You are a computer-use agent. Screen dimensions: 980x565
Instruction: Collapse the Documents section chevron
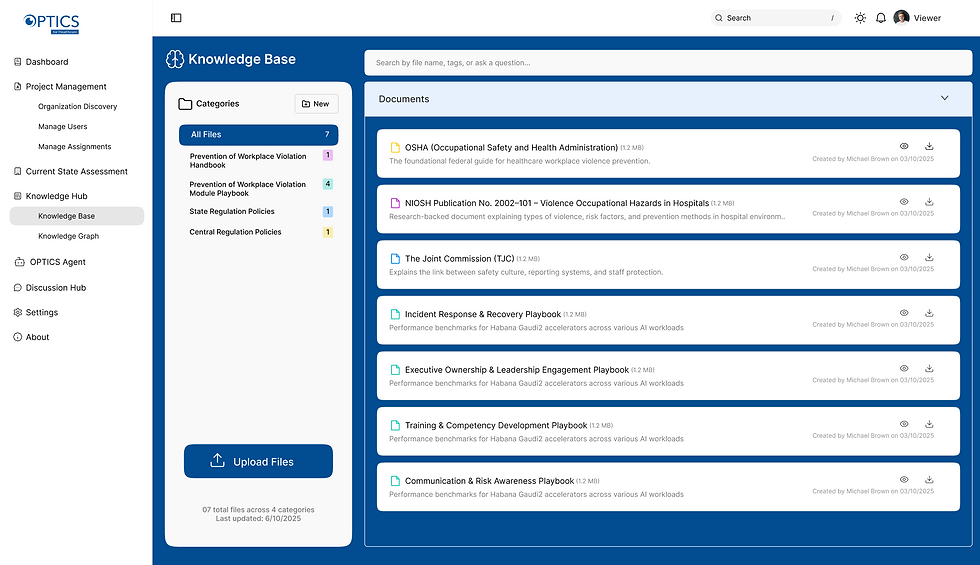point(944,98)
